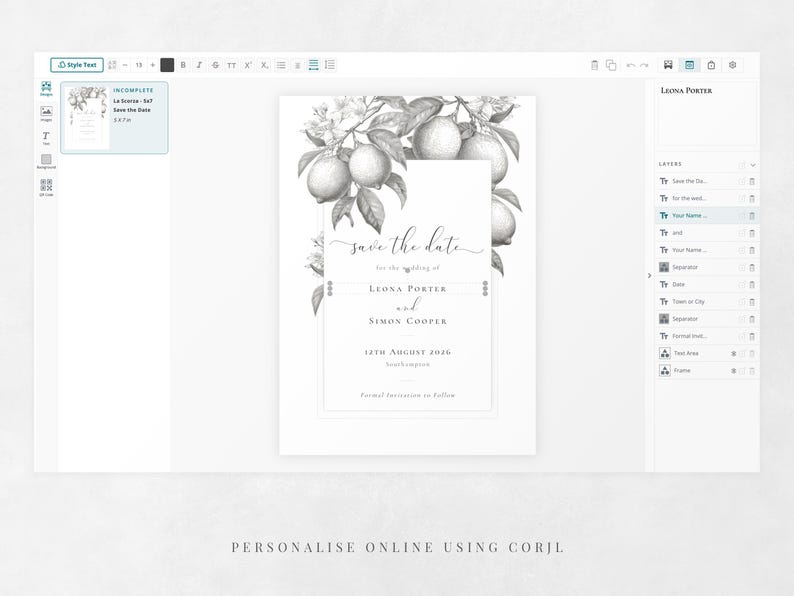
Task: Apply subscript formatting
Action: coord(264,65)
